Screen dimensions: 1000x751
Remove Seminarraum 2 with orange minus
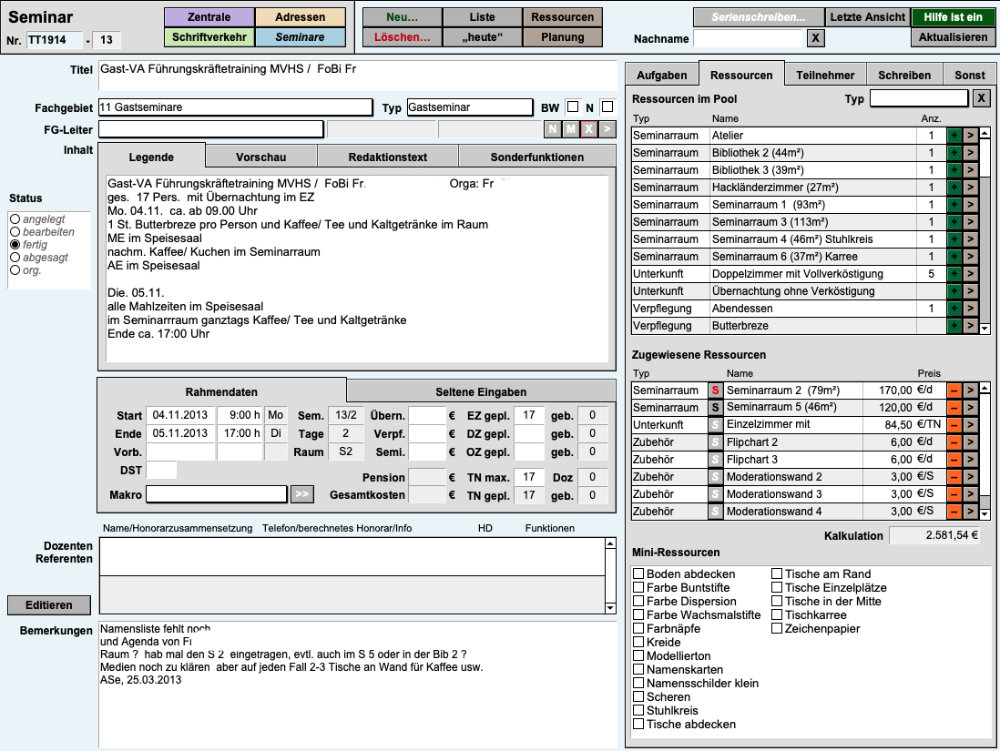tap(954, 390)
